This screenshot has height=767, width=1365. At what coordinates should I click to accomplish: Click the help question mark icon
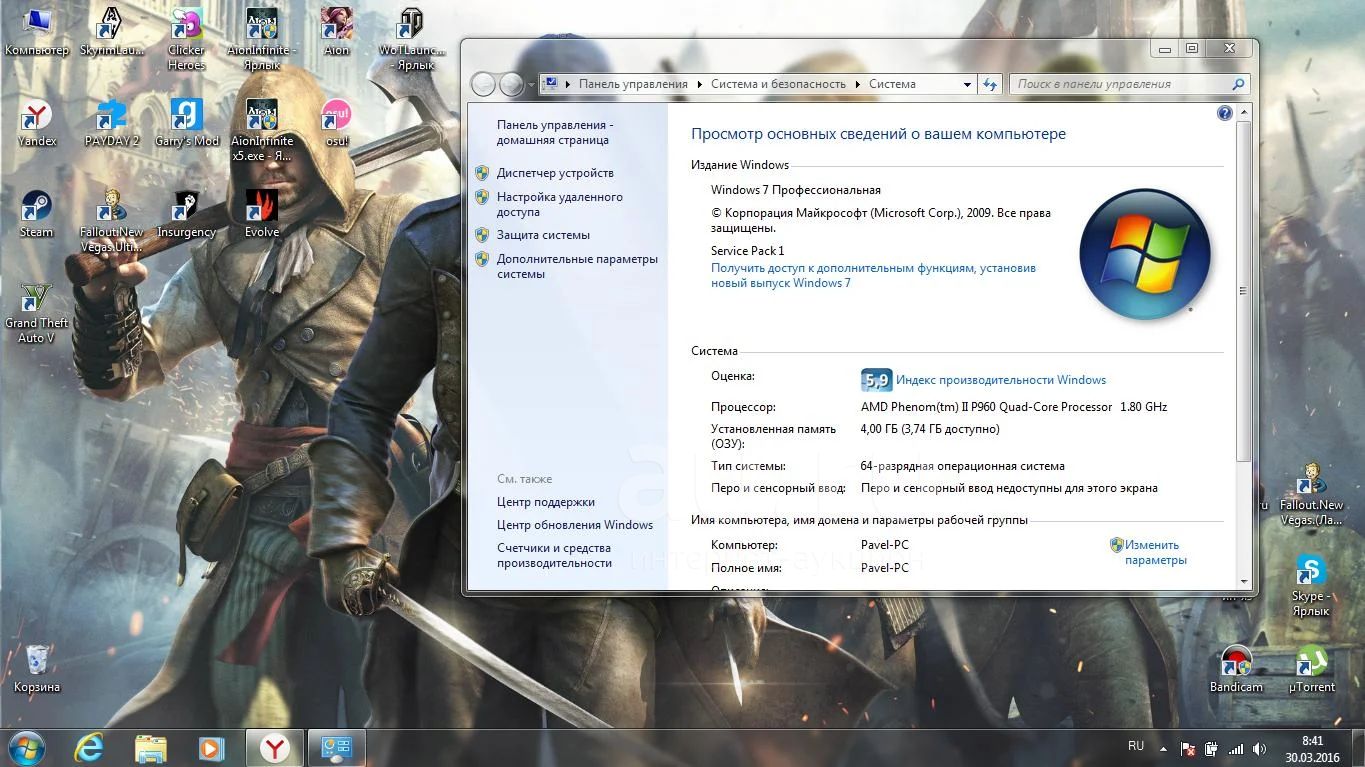[x=1224, y=113]
